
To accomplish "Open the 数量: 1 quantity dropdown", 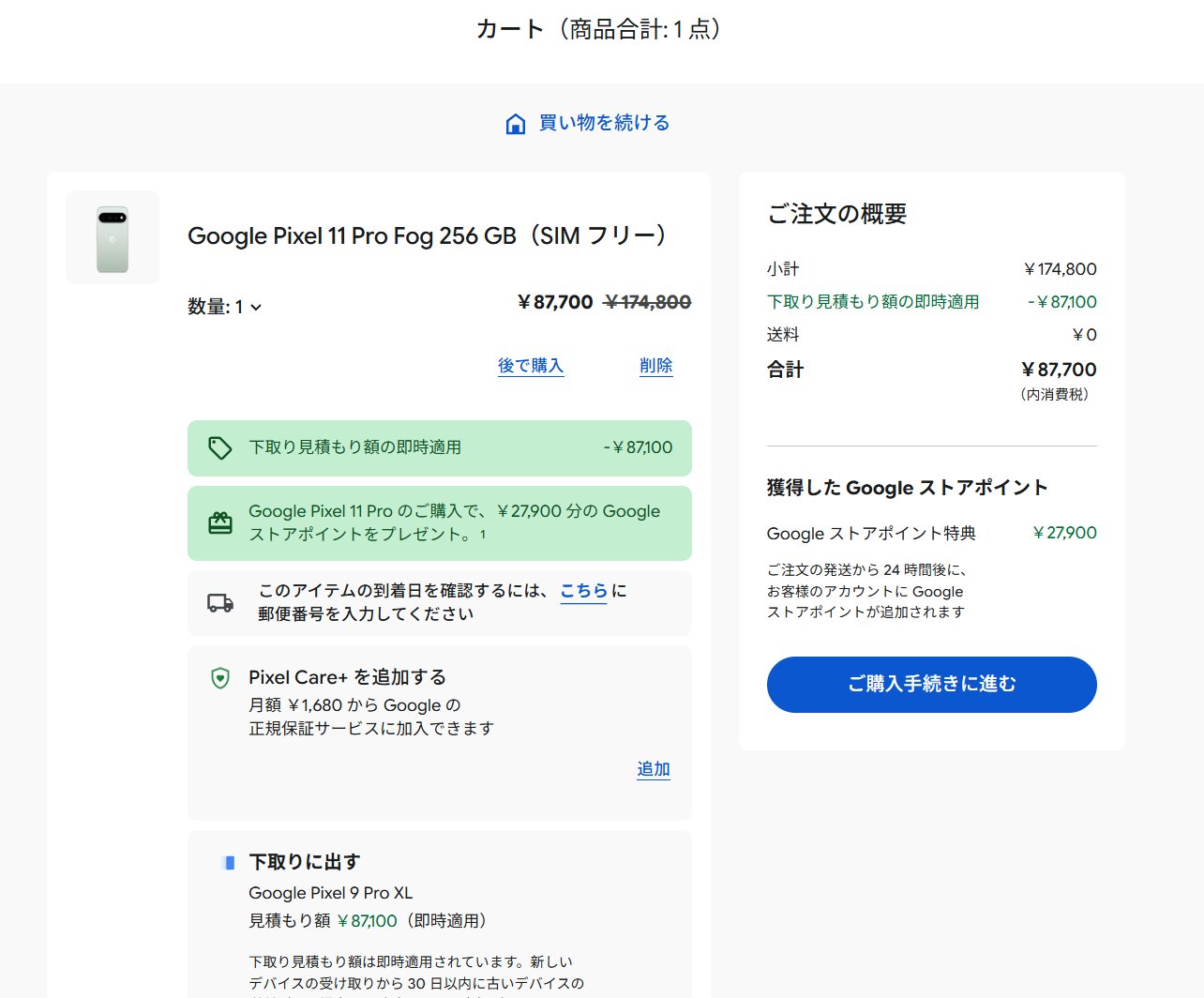I will (x=224, y=307).
